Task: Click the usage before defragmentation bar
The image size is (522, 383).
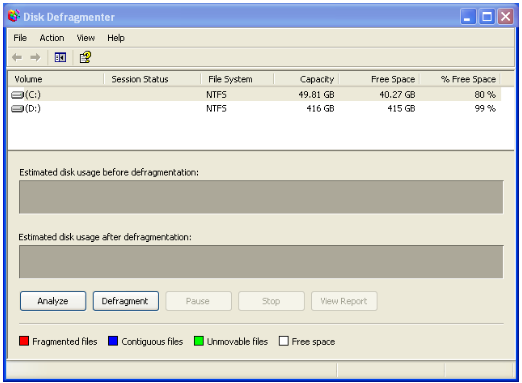Action: click(261, 197)
